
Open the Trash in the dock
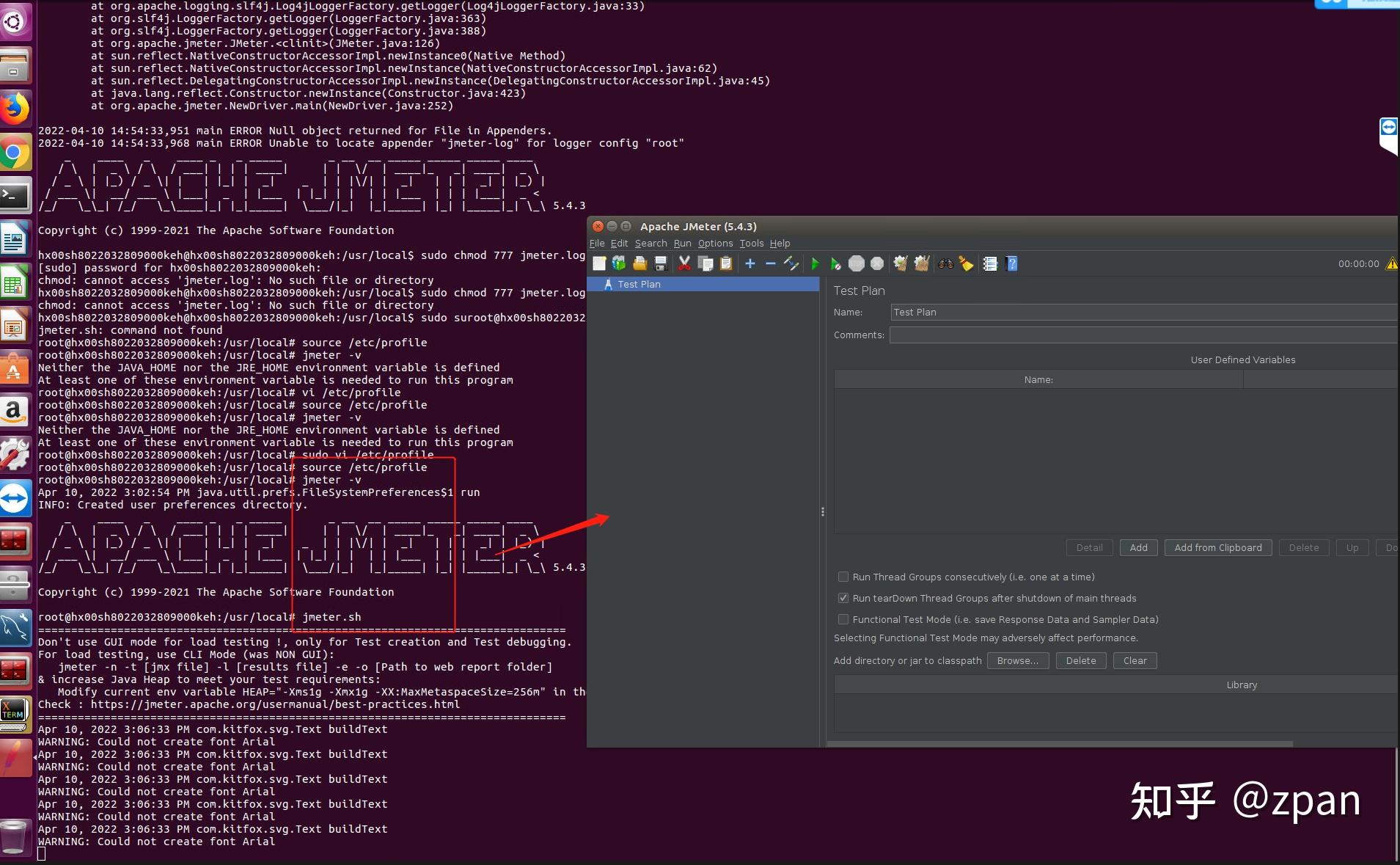click(x=15, y=838)
